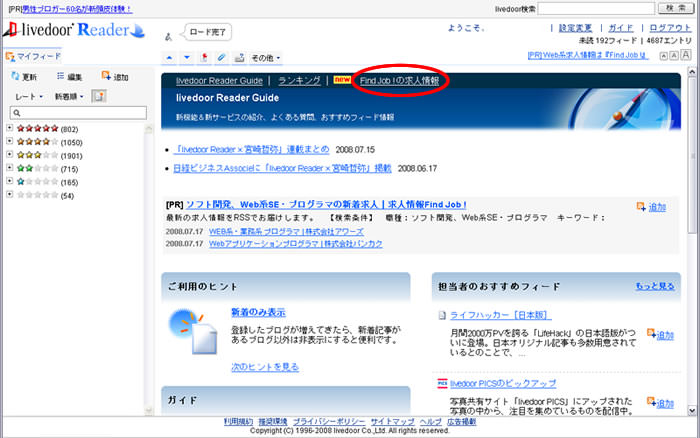The image size is (700, 438).
Task: Open the その他 dropdown menu
Action: (x=265, y=58)
